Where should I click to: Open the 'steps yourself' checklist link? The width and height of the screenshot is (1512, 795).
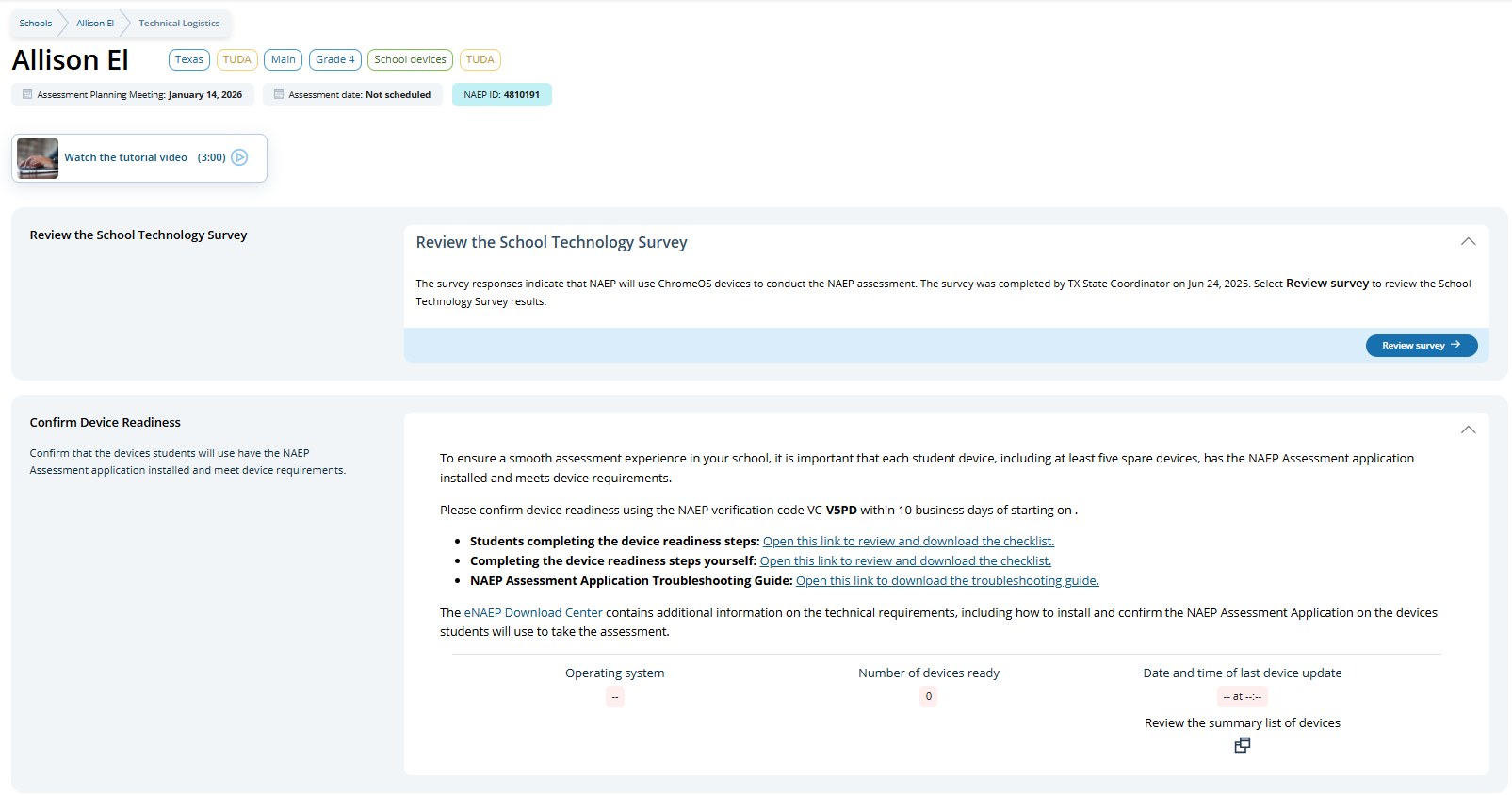click(x=905, y=561)
